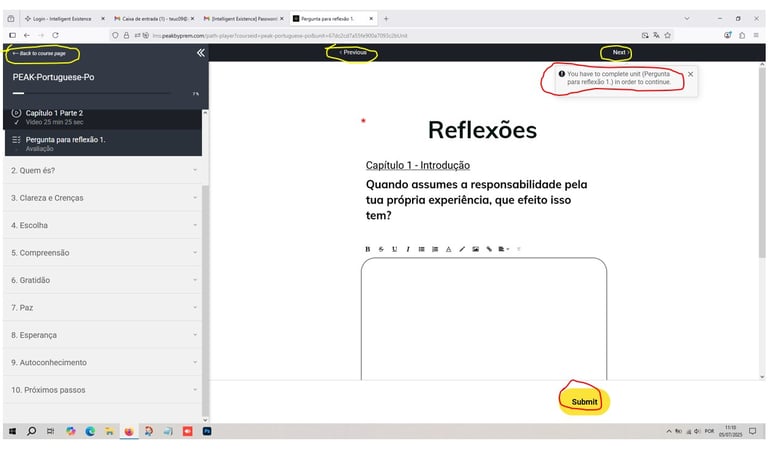
Task: Select the highlighter pen tool in editor
Action: (462, 249)
